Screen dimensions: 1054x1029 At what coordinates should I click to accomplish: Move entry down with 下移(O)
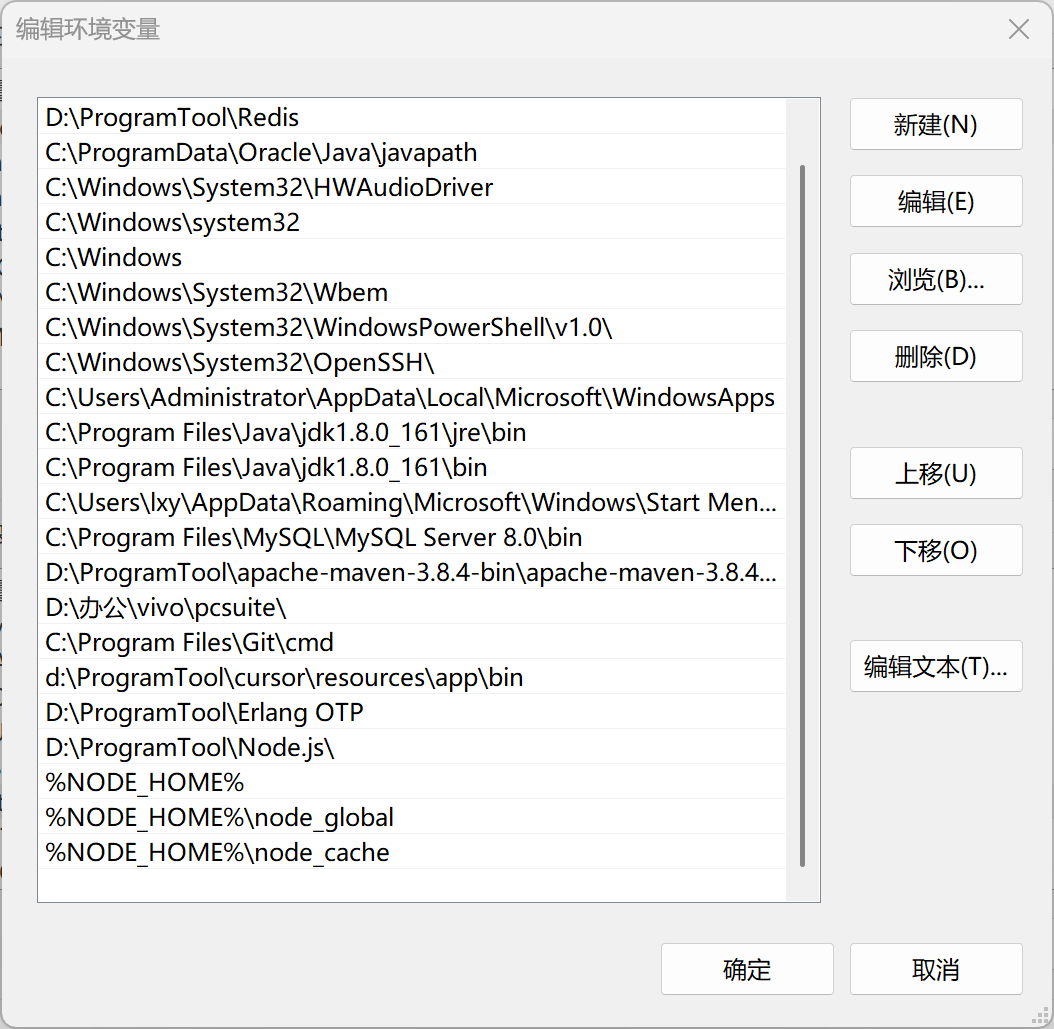936,550
